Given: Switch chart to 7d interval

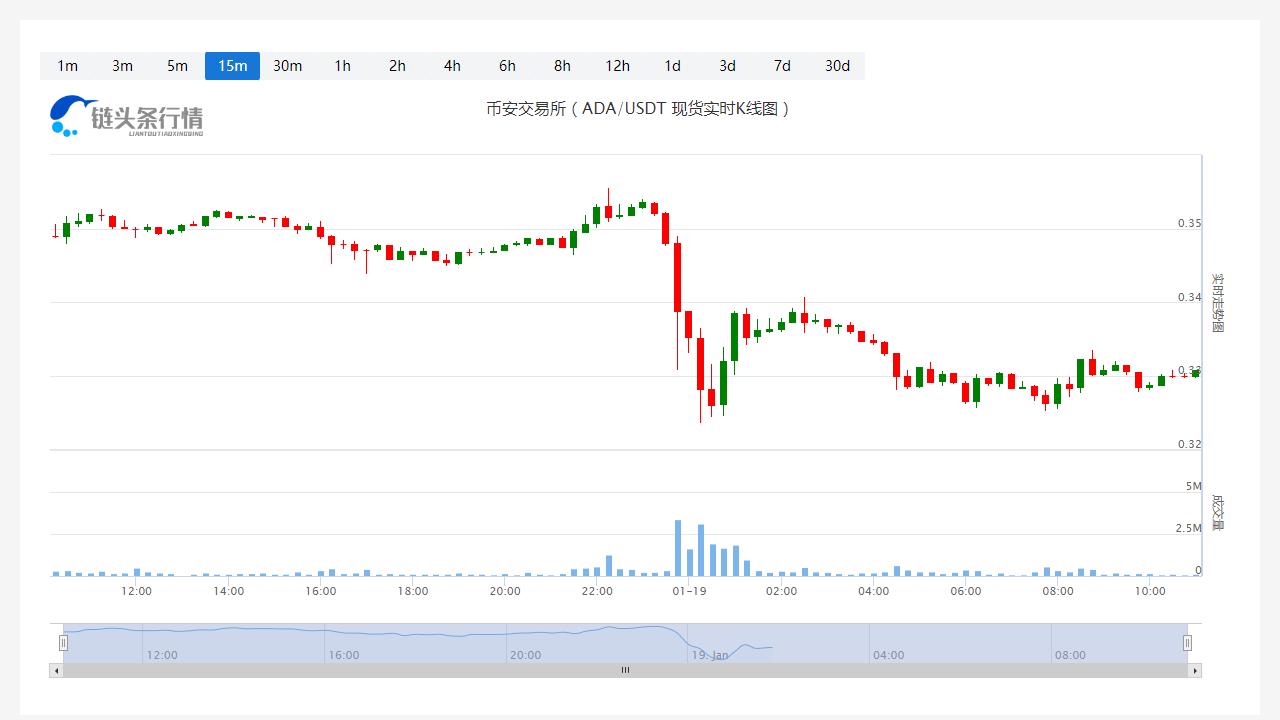Looking at the screenshot, I should 782,66.
